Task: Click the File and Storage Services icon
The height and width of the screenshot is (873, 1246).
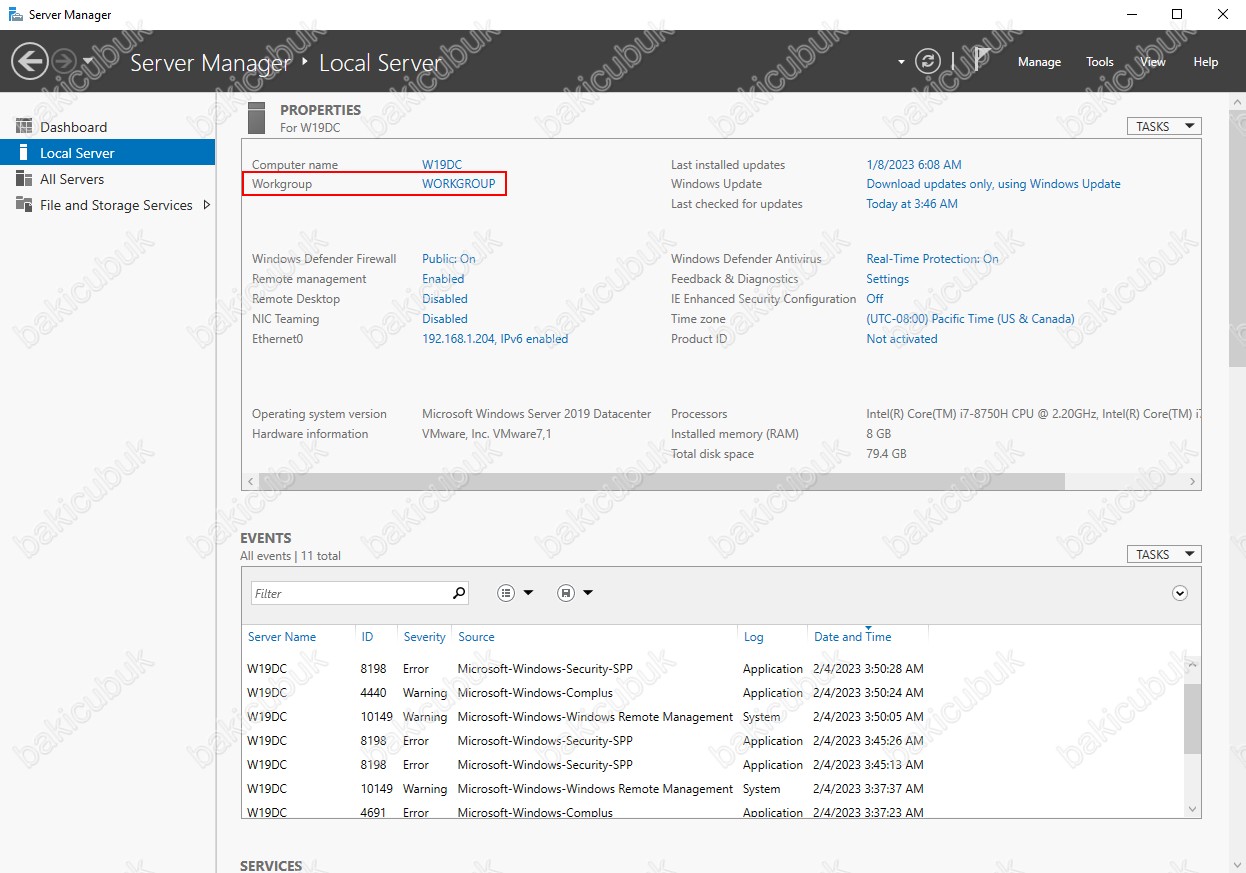Action: 24,205
